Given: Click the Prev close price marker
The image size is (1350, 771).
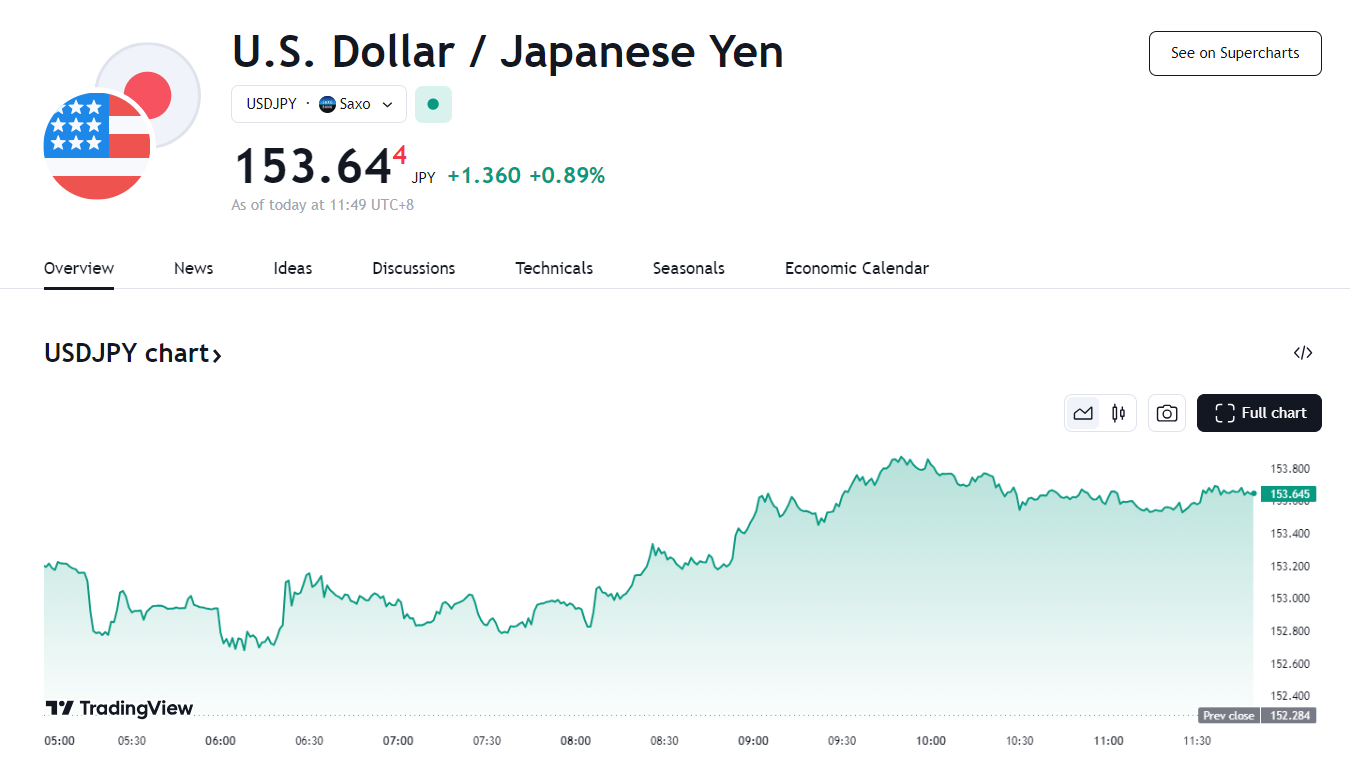Looking at the screenshot, I should [x=1228, y=715].
